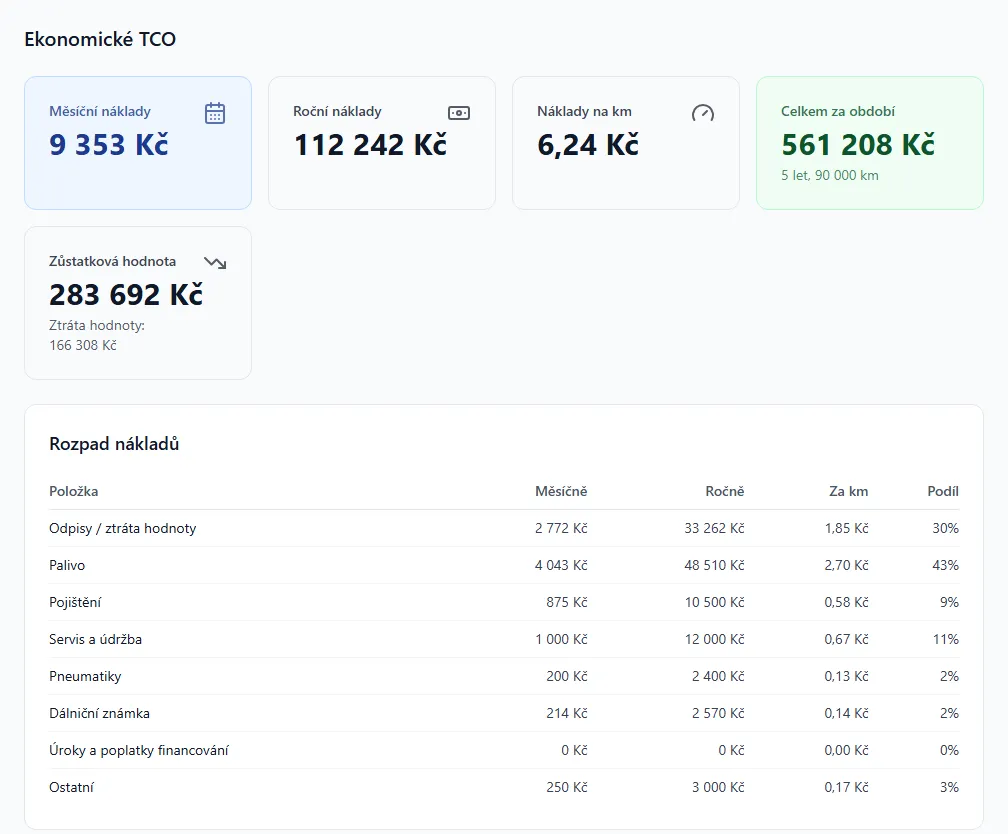The image size is (1008, 834).
Task: Click the Náklady na km card label
Action: click(x=584, y=111)
